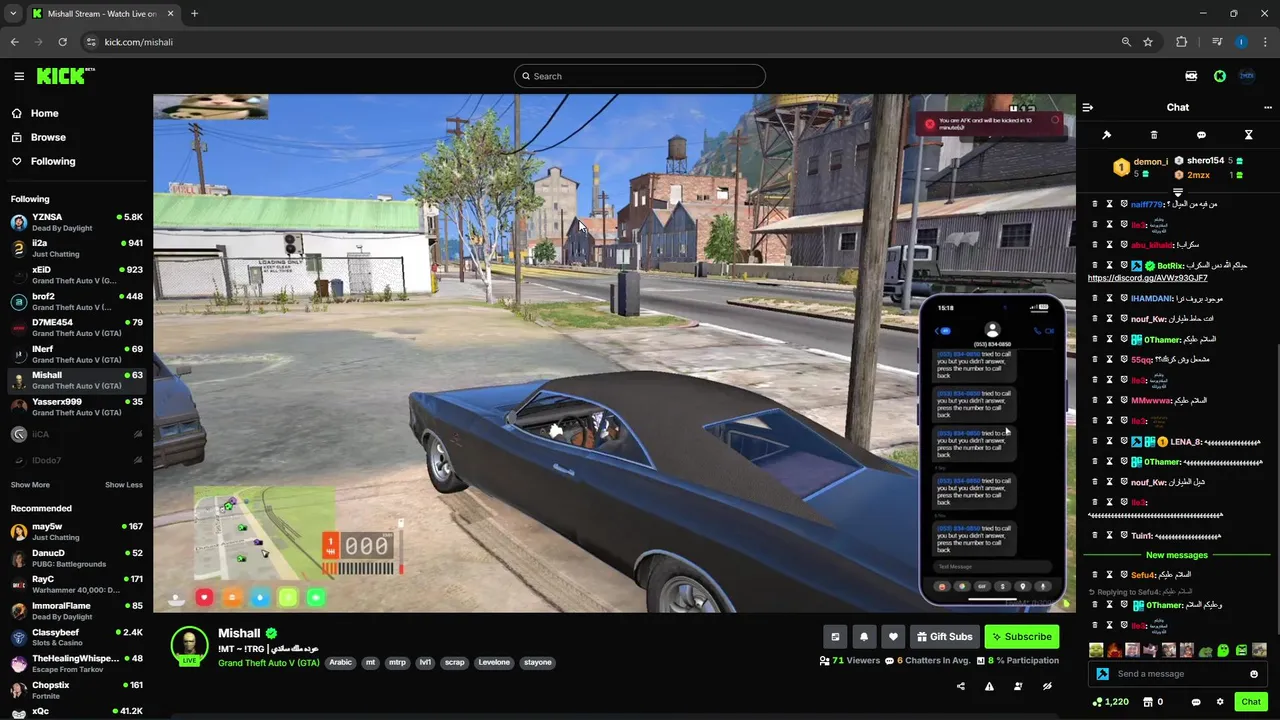Open Chrome's three-dot main menu
Image resolution: width=1280 pixels, height=720 pixels.
click(1266, 42)
